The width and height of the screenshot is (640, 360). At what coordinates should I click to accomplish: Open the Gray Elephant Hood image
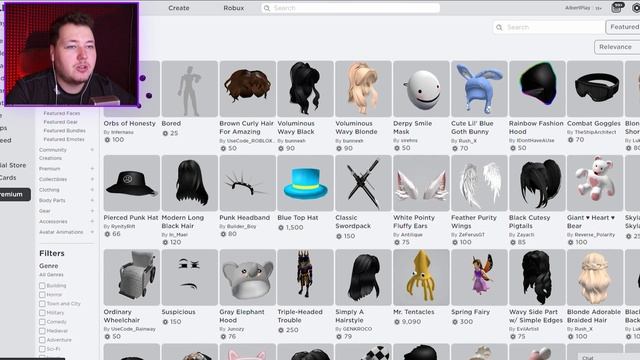(x=247, y=277)
